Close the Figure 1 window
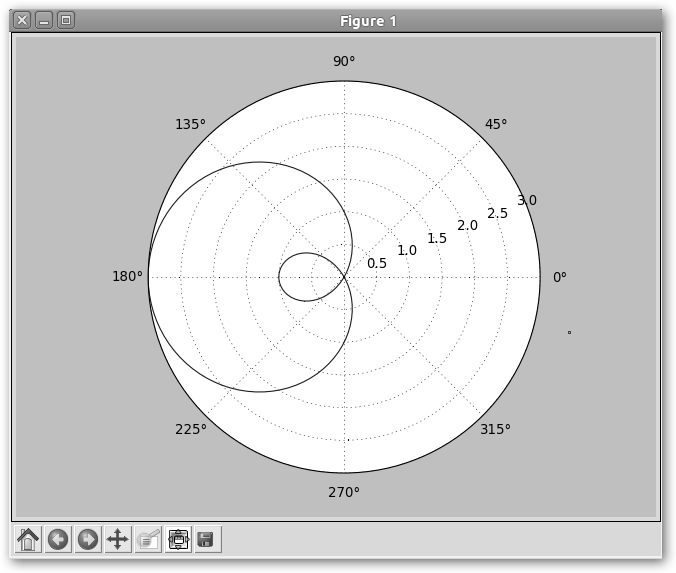The width and height of the screenshot is (676, 573). pos(22,20)
